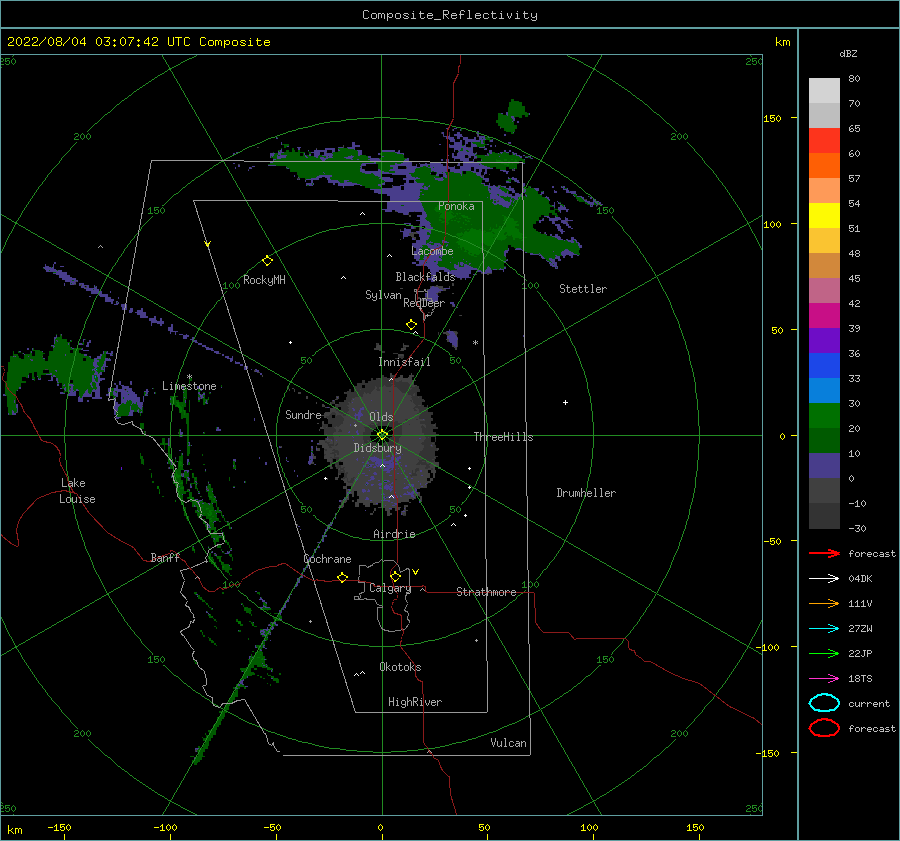Viewport: 900px width, 841px height.
Task: Select the Drumheller label
Action: tap(586, 493)
